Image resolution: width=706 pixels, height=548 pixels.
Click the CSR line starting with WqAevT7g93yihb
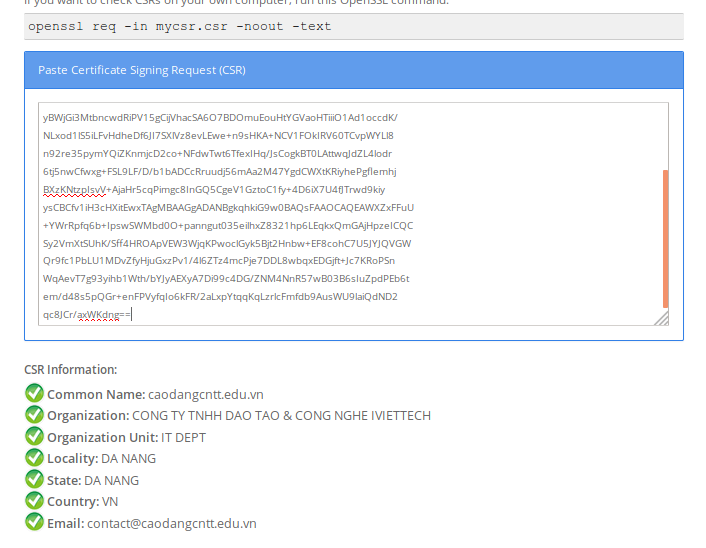pos(226,279)
